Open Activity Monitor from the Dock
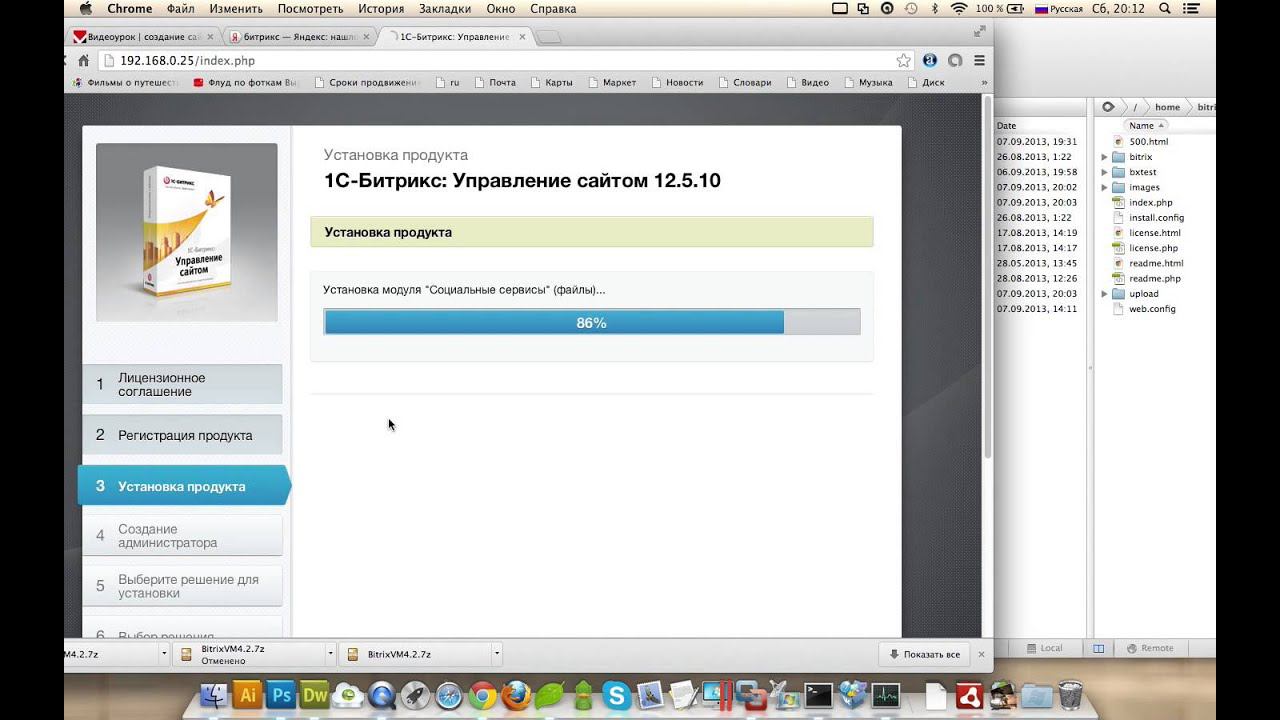 [x=886, y=695]
